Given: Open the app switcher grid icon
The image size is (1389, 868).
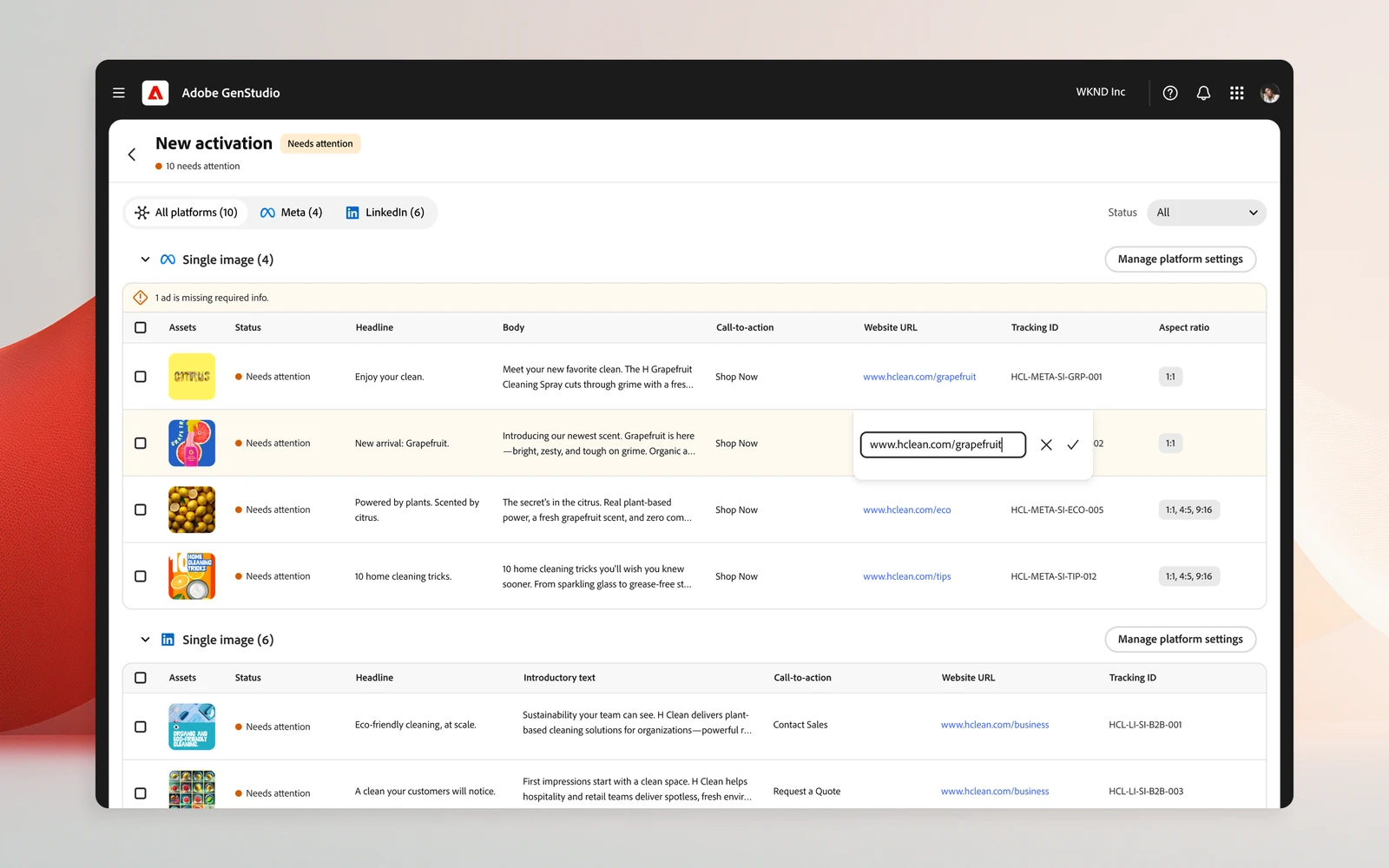Looking at the screenshot, I should click(x=1237, y=93).
